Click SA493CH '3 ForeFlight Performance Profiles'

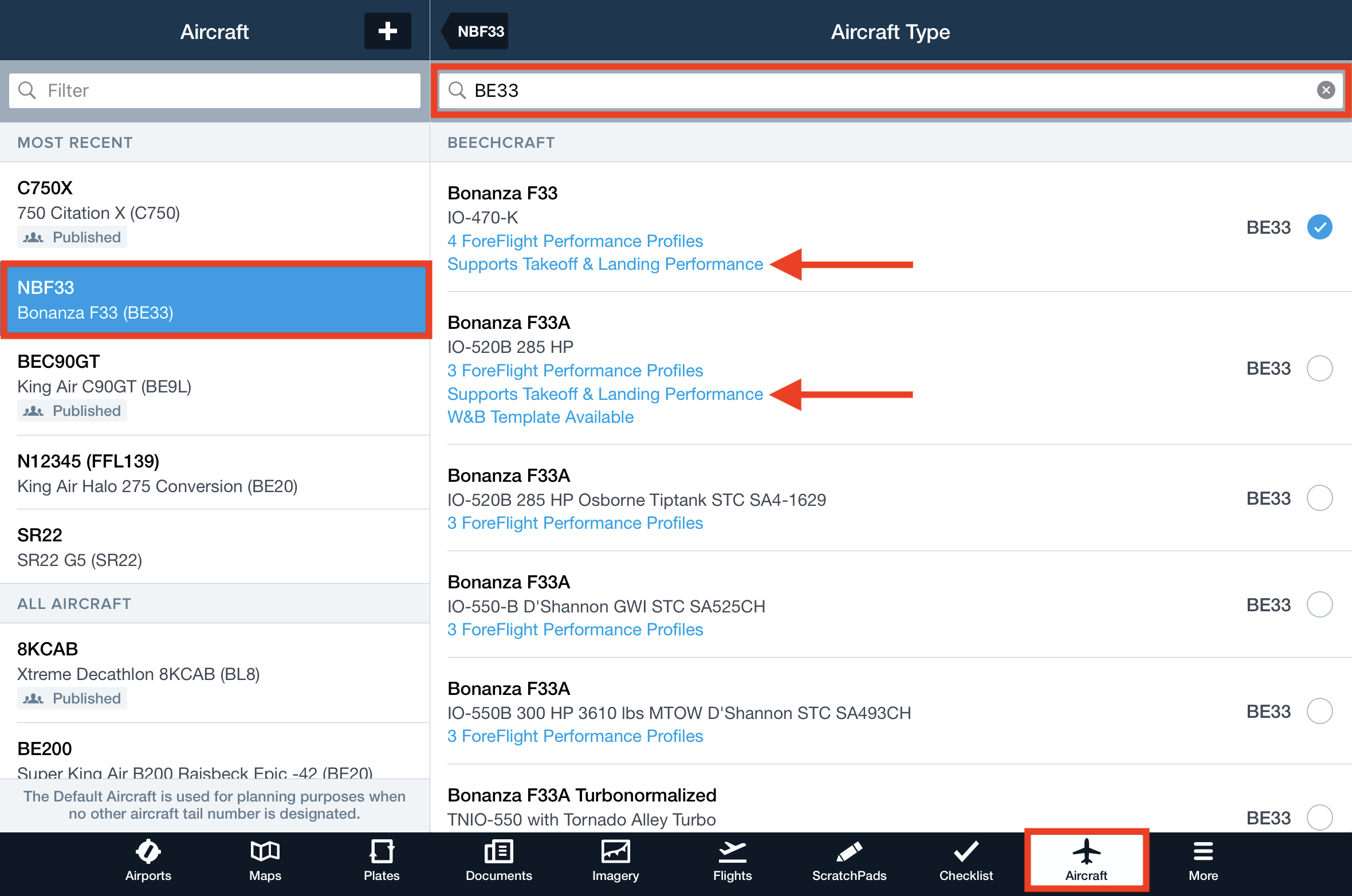[x=575, y=736]
